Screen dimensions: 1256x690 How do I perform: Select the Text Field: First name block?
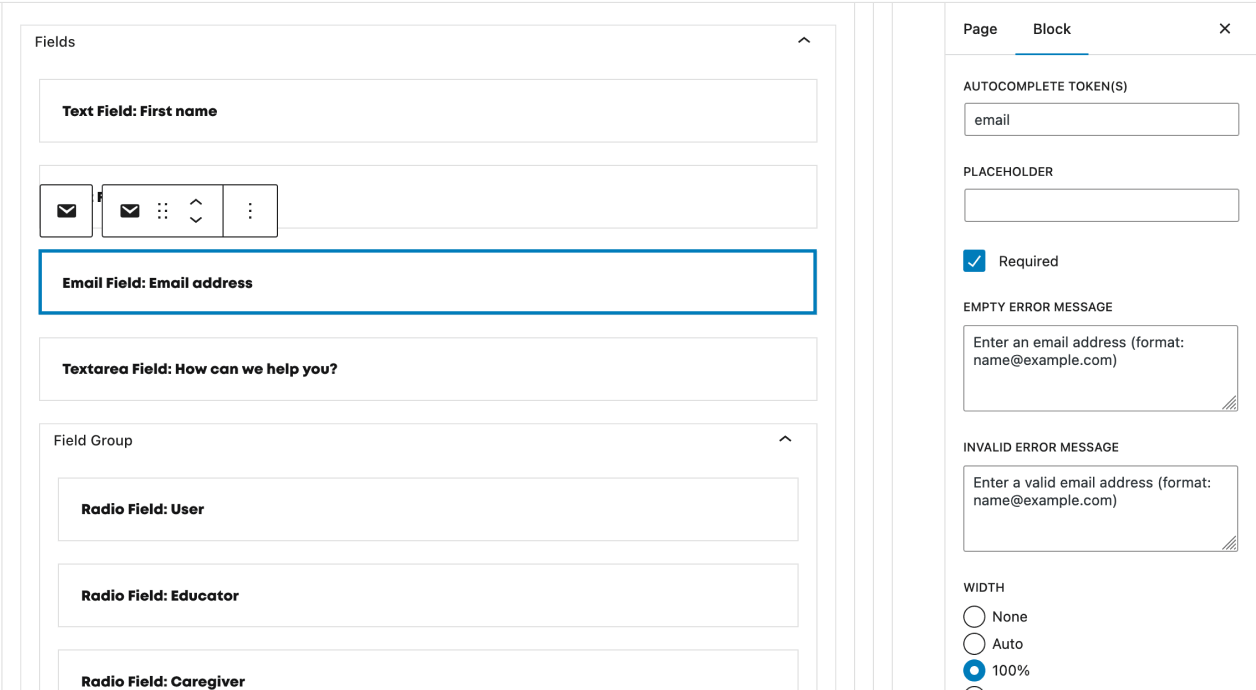point(427,111)
